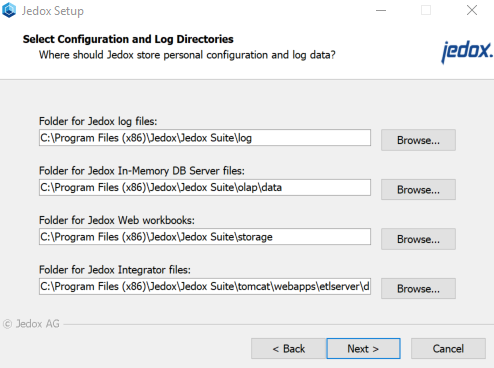Click the Jedox Setup title bar icon
This screenshot has width=494, height=368.
[x=9, y=10]
